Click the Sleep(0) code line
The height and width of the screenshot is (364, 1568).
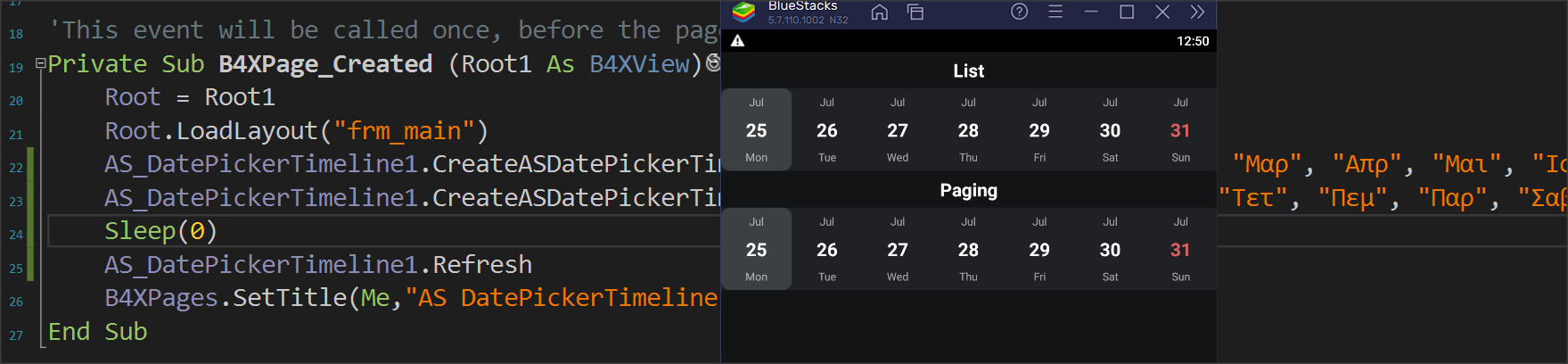[160, 231]
